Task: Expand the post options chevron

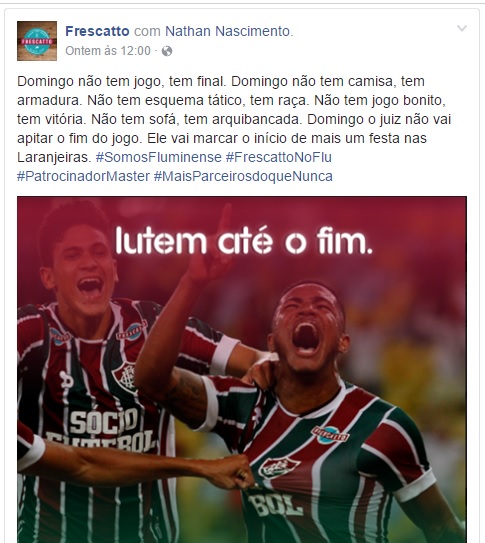Action: click(462, 28)
